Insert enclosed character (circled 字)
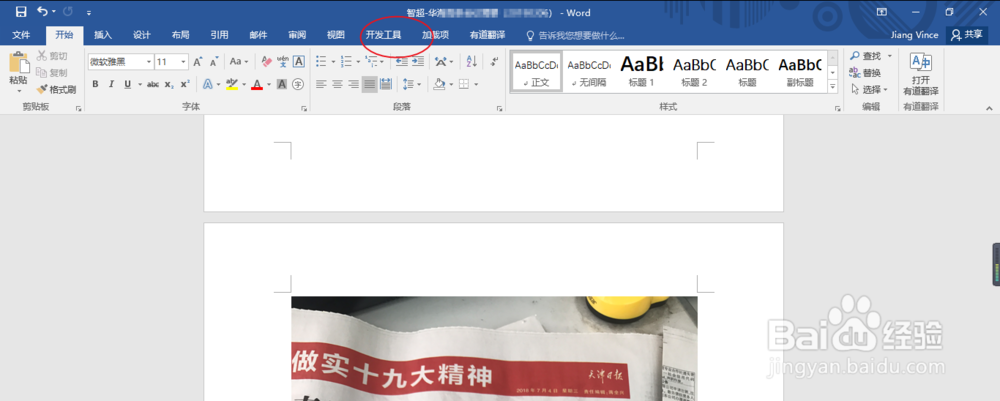 [298, 84]
